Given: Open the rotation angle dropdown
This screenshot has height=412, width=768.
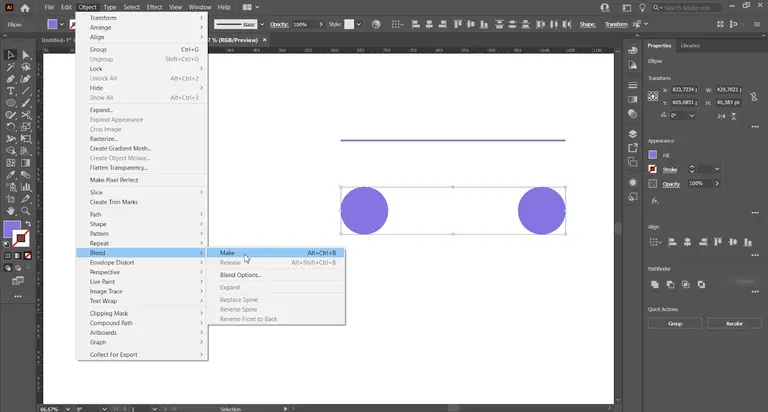Looking at the screenshot, I should [692, 116].
